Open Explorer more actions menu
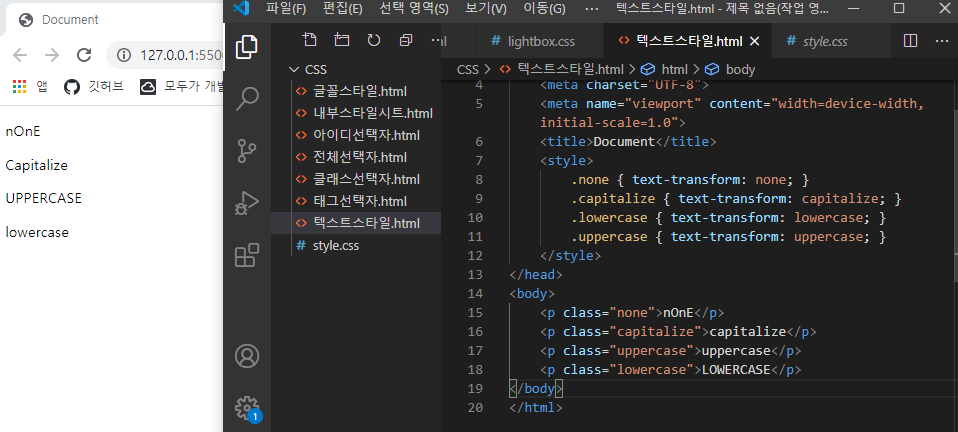This screenshot has height=432, width=958. click(x=438, y=40)
